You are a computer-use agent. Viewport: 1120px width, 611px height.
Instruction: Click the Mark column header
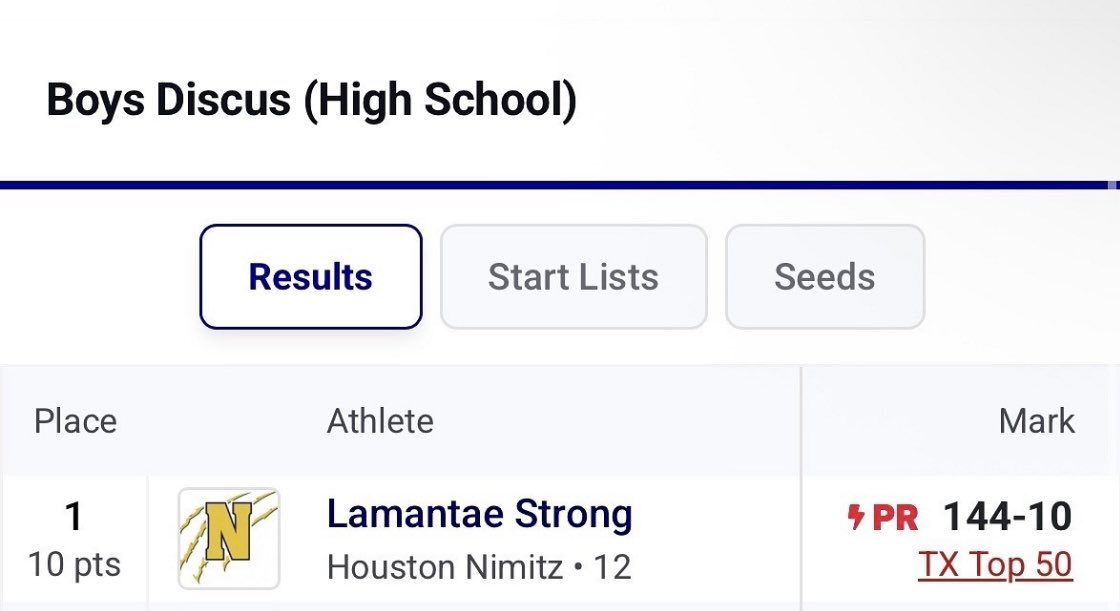click(x=1036, y=421)
